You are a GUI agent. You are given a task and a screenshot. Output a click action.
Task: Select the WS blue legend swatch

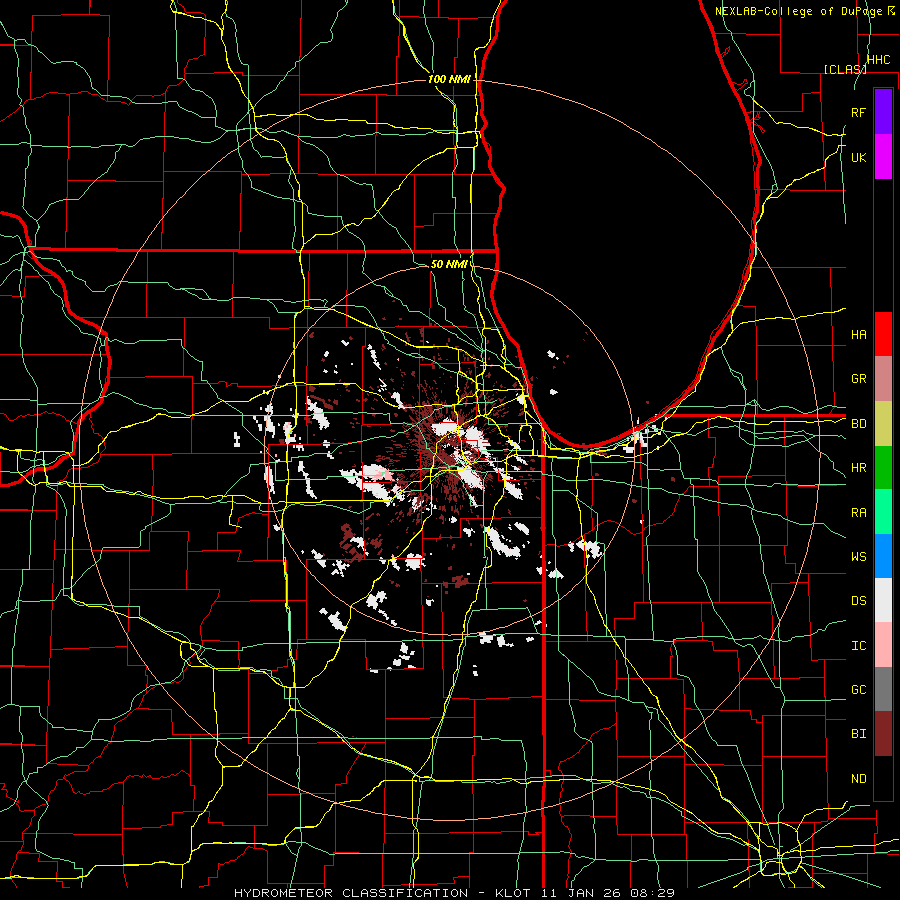883,556
